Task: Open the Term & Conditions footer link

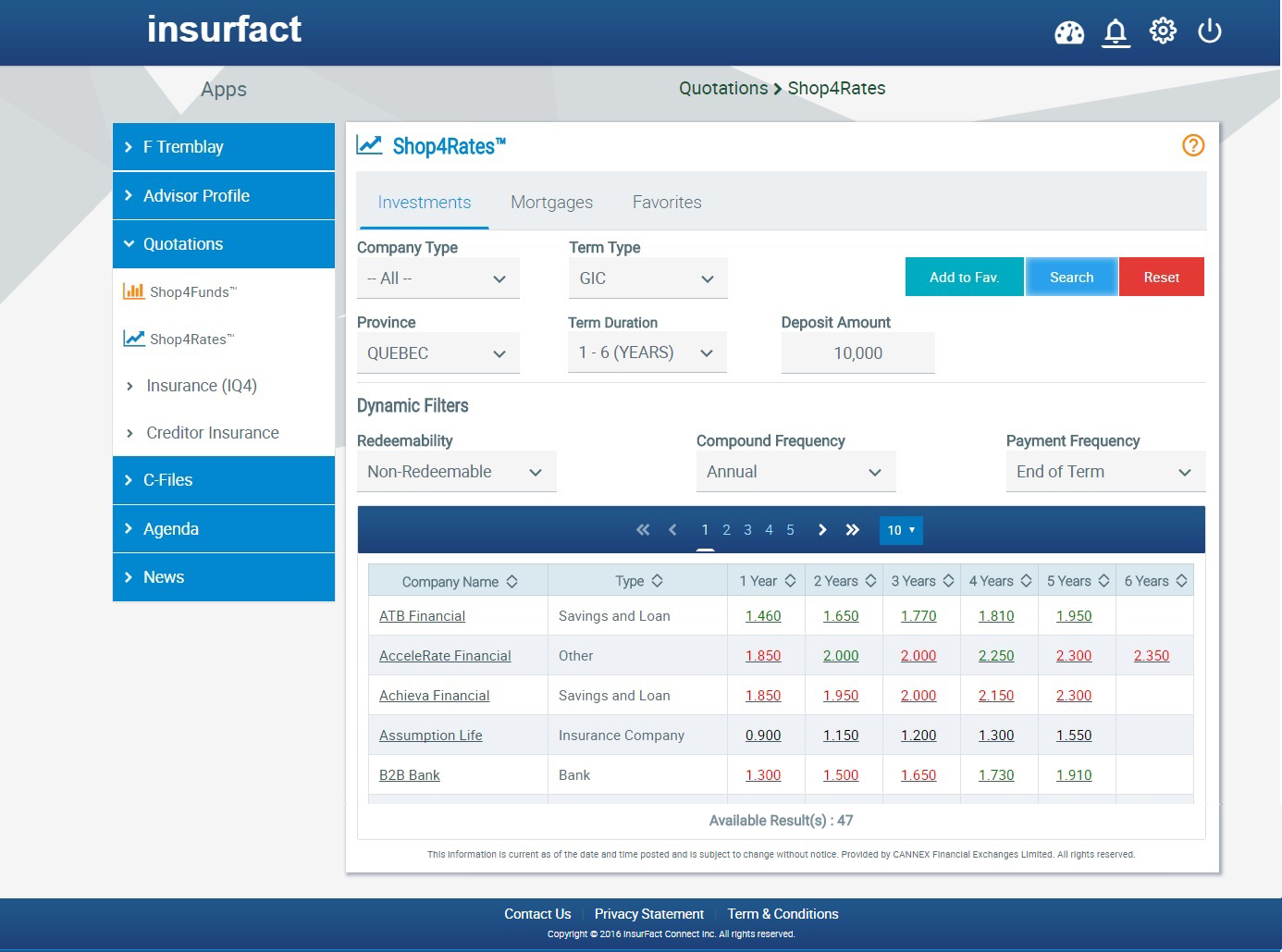Action: tap(783, 914)
